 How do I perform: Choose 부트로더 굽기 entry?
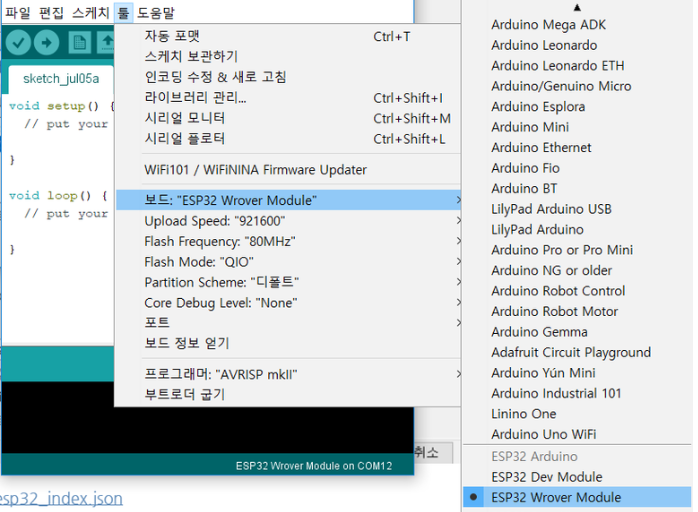point(288,394)
